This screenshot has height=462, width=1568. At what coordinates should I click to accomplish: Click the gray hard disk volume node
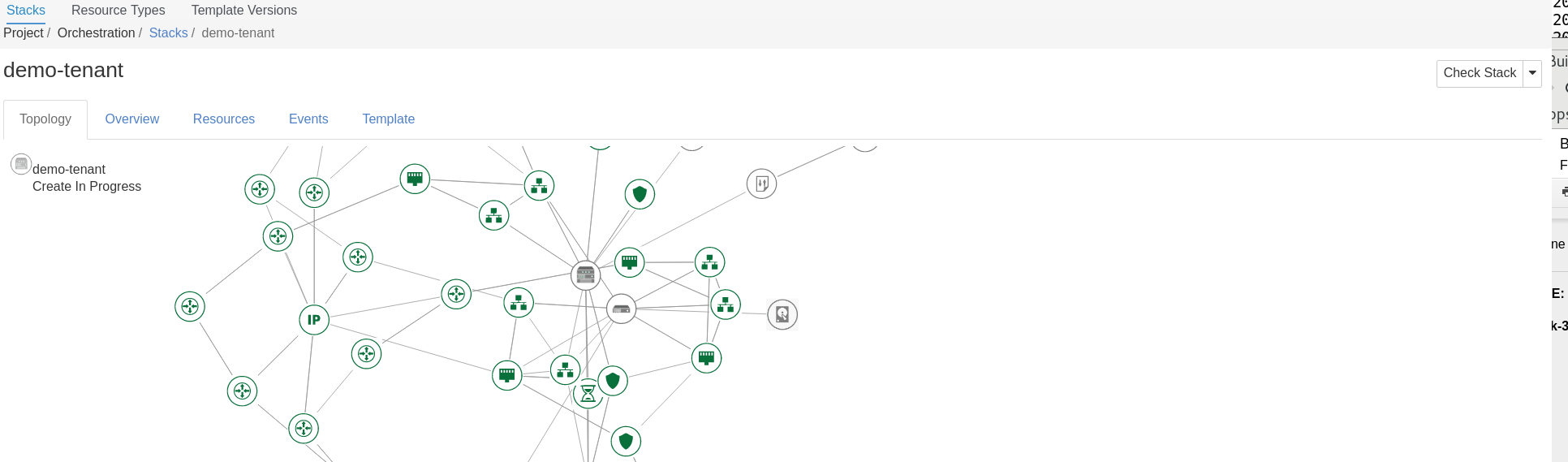782,314
